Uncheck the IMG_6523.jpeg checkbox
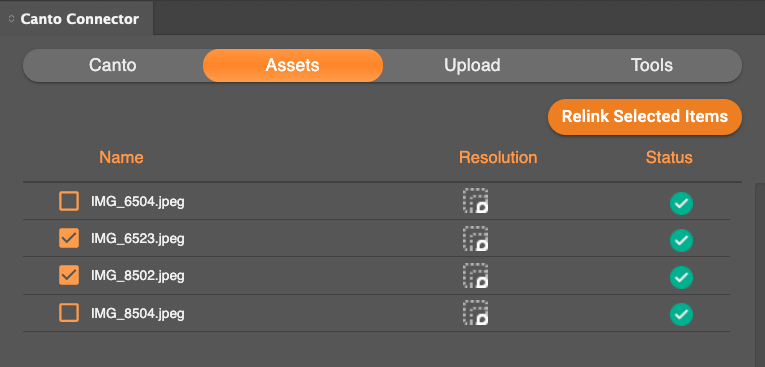The image size is (765, 367). [x=69, y=238]
